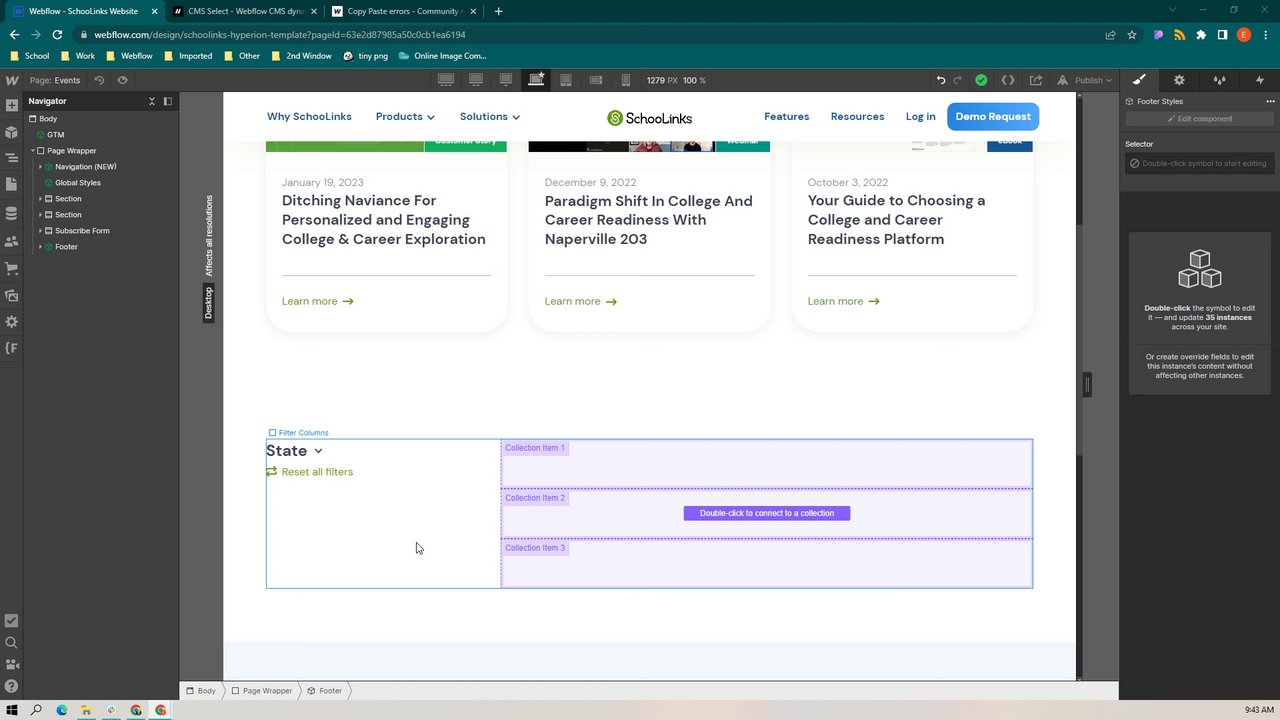
Task: Switch to Copy Paste errors browser tab
Action: [404, 11]
